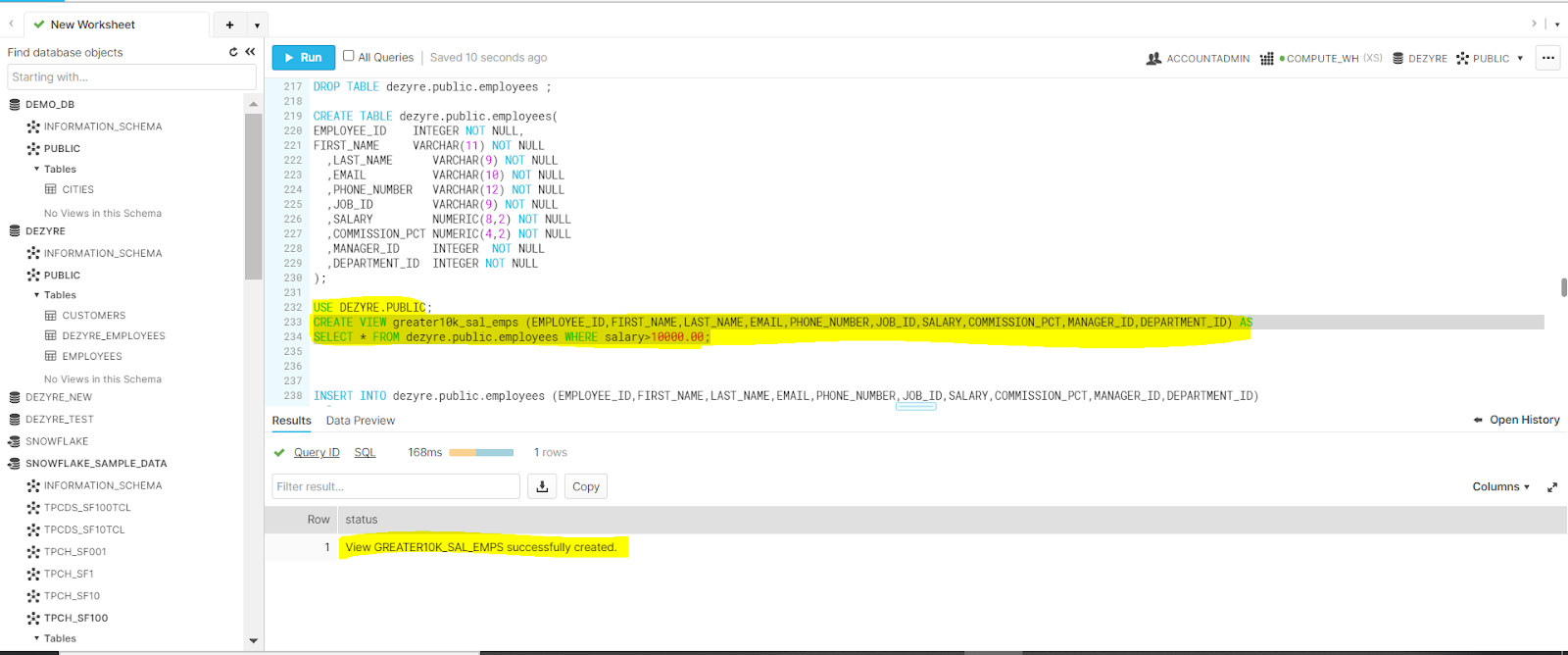
Task: Collapse the object browser sidebar panel
Action: point(250,52)
